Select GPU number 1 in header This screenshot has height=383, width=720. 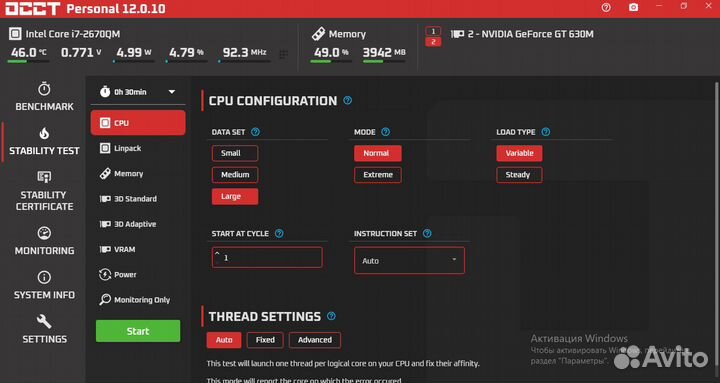click(433, 31)
